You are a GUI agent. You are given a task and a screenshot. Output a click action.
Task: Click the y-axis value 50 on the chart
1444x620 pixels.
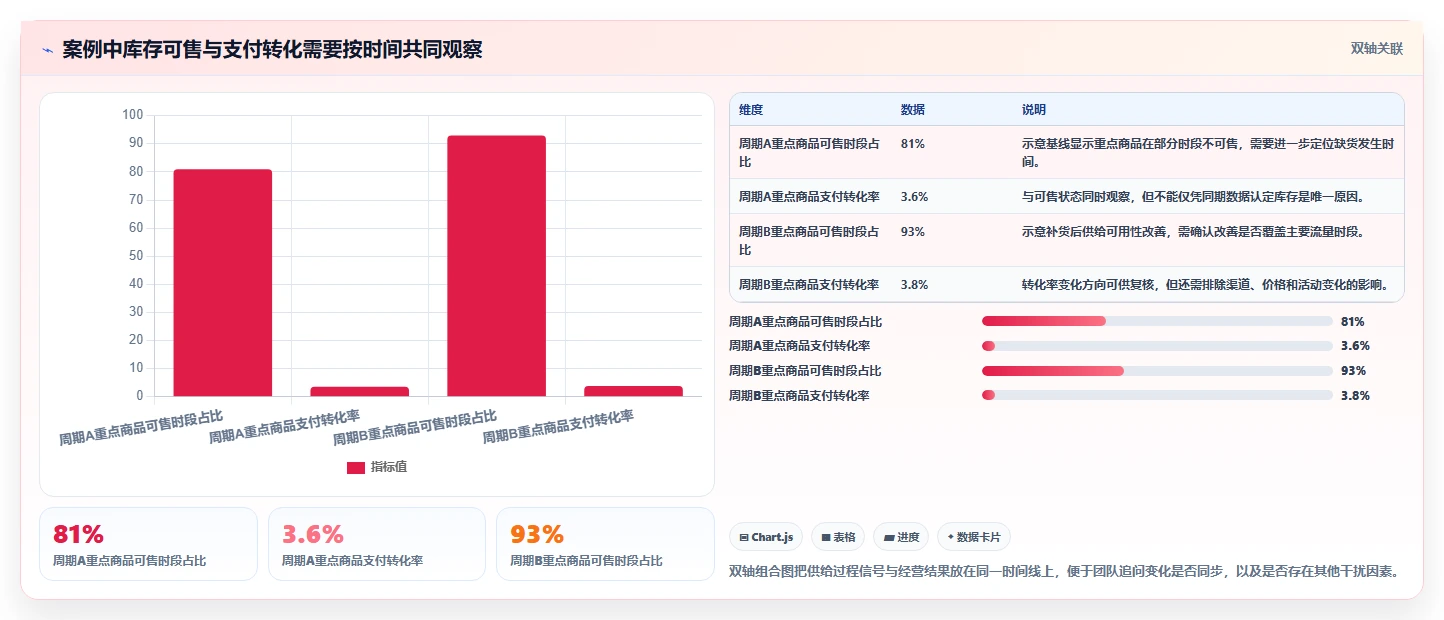pyautogui.click(x=136, y=256)
